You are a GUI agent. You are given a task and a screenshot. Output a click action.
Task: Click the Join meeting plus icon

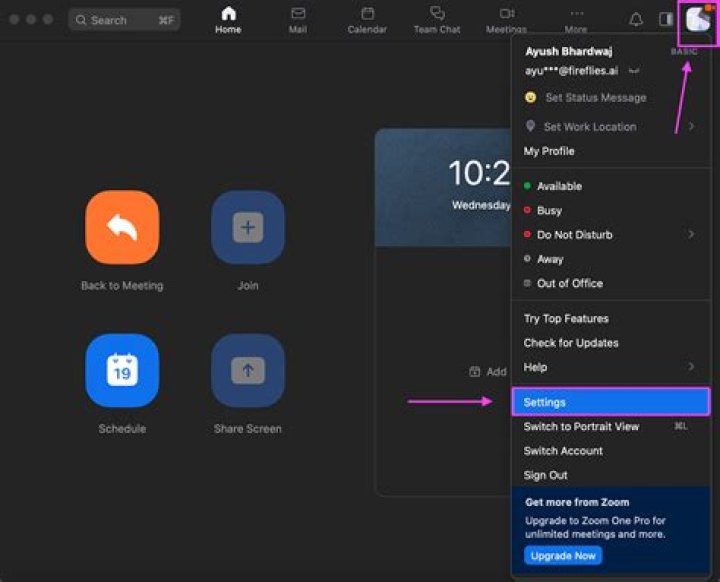coord(248,227)
